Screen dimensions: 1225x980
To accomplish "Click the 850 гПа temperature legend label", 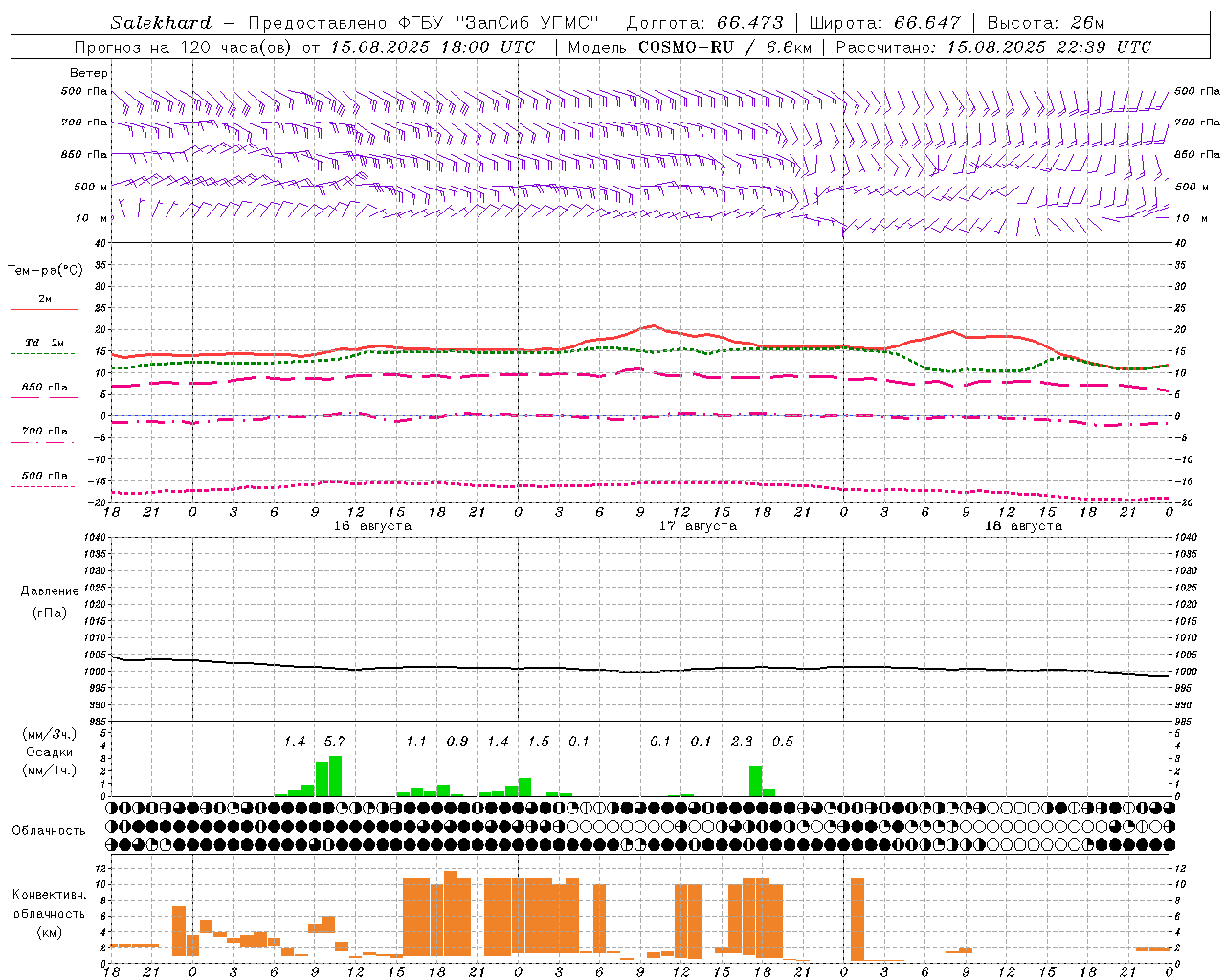I will point(45,388).
